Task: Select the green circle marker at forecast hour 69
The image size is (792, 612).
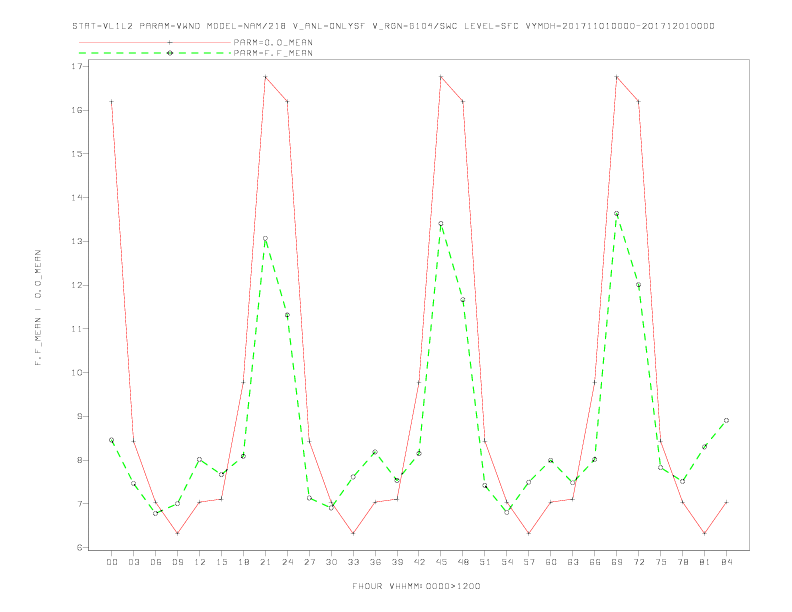Action: [x=617, y=214]
